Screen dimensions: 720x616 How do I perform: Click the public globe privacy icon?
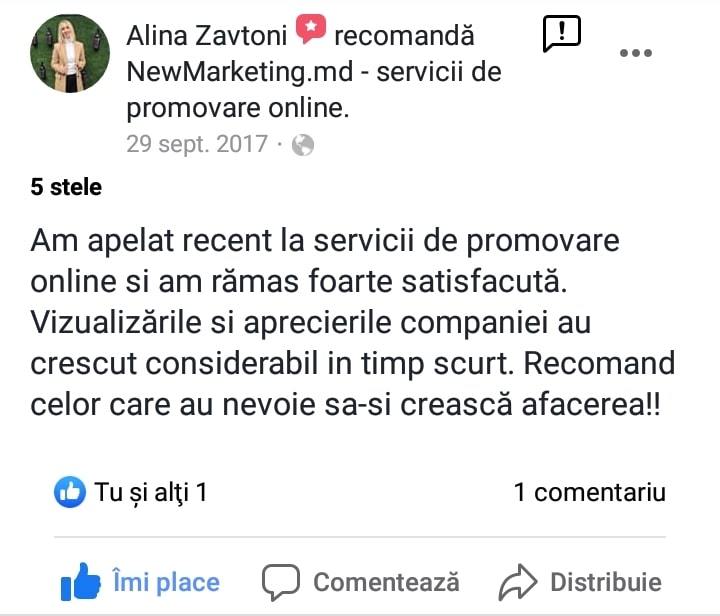click(303, 145)
